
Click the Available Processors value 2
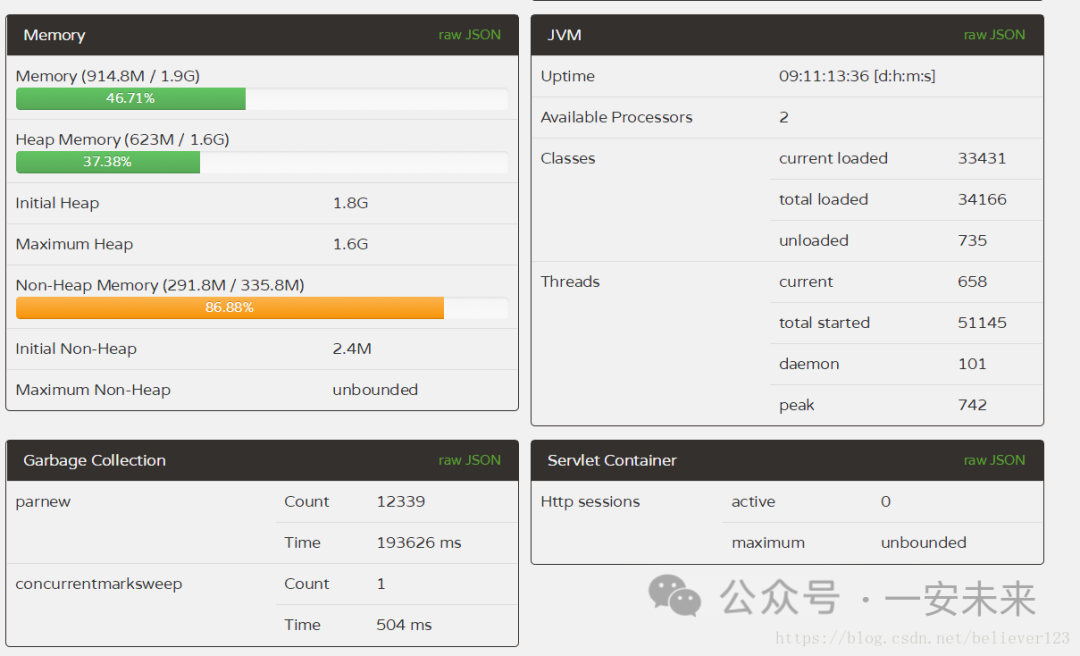(x=784, y=117)
